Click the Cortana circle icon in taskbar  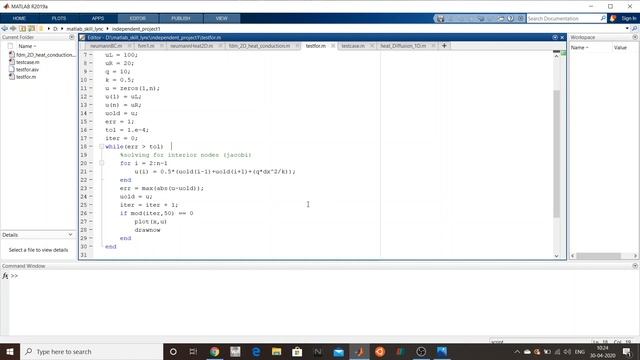click(173, 351)
